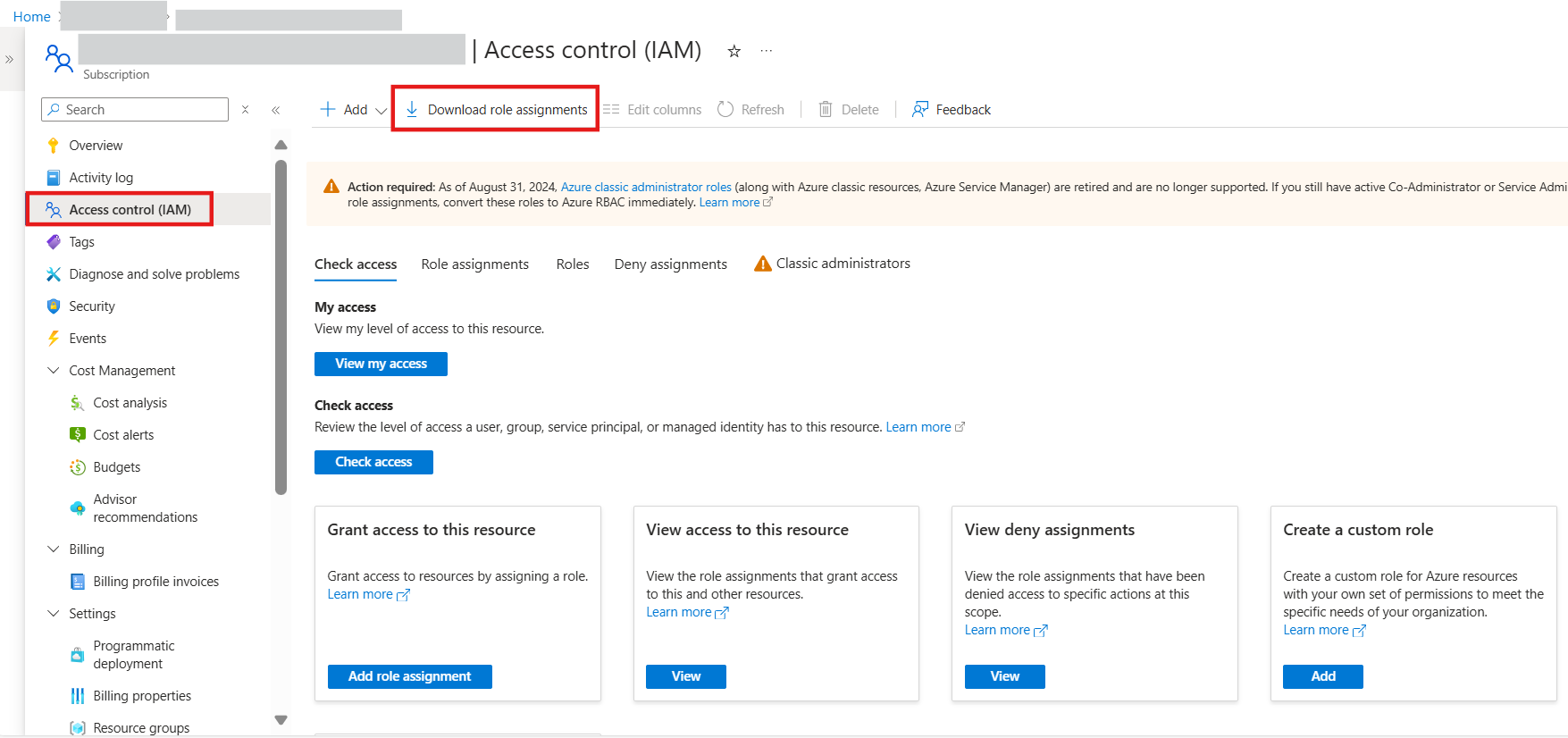This screenshot has height=738, width=1568.
Task: Click the Access control (IAM) people icon in sidebar
Action: point(54,210)
